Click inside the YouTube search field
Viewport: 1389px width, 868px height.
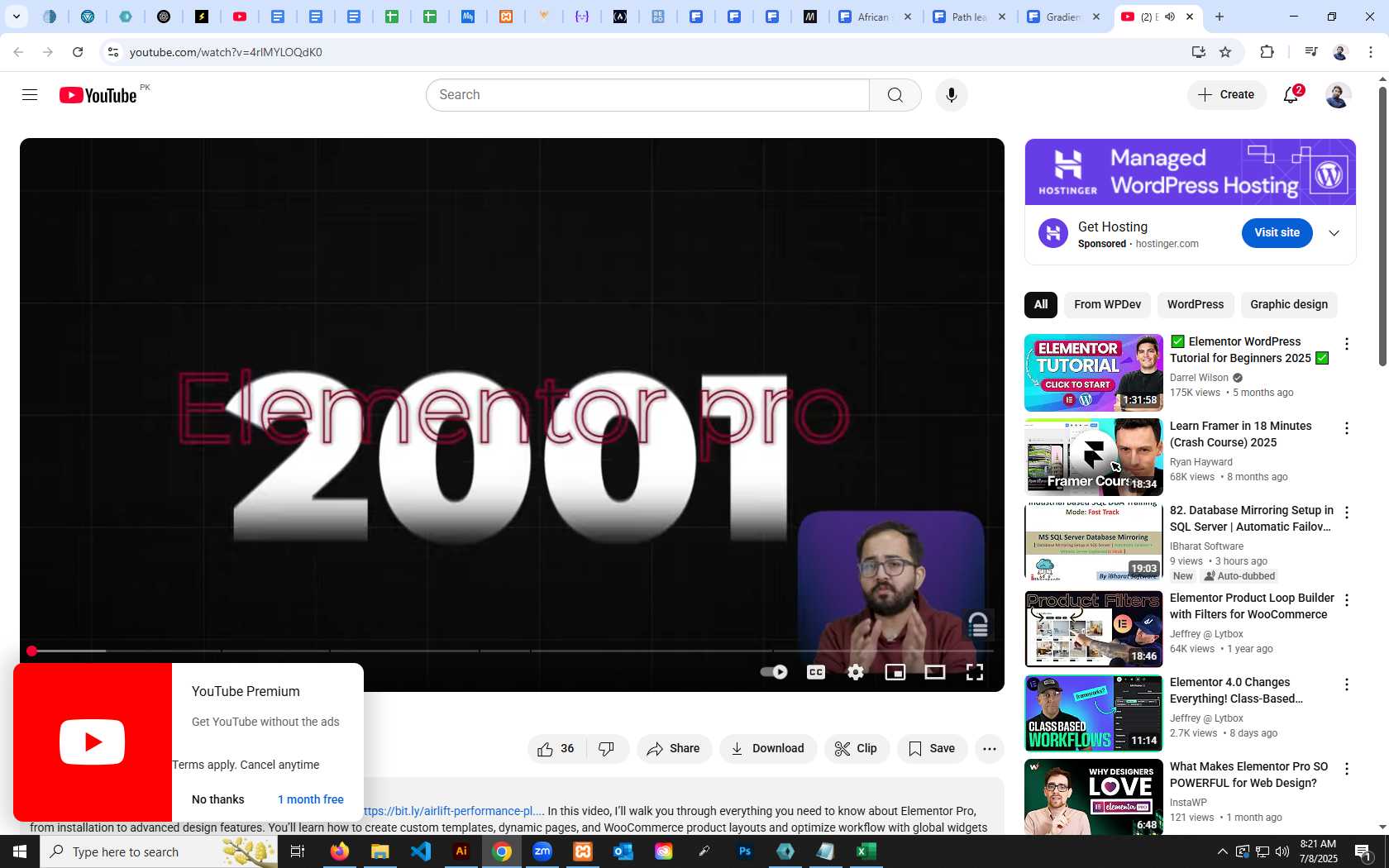point(648,95)
